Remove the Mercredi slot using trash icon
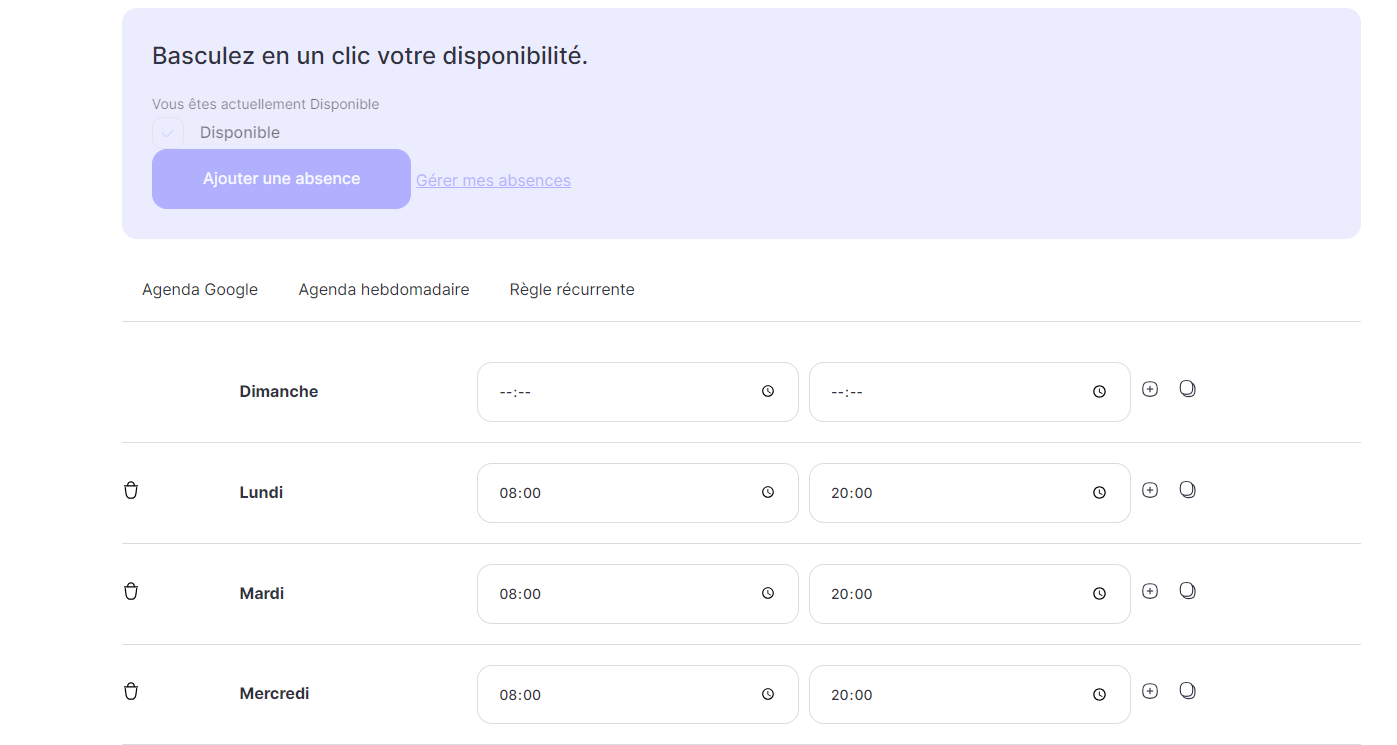Image resolution: width=1397 pixels, height=745 pixels. [x=131, y=691]
